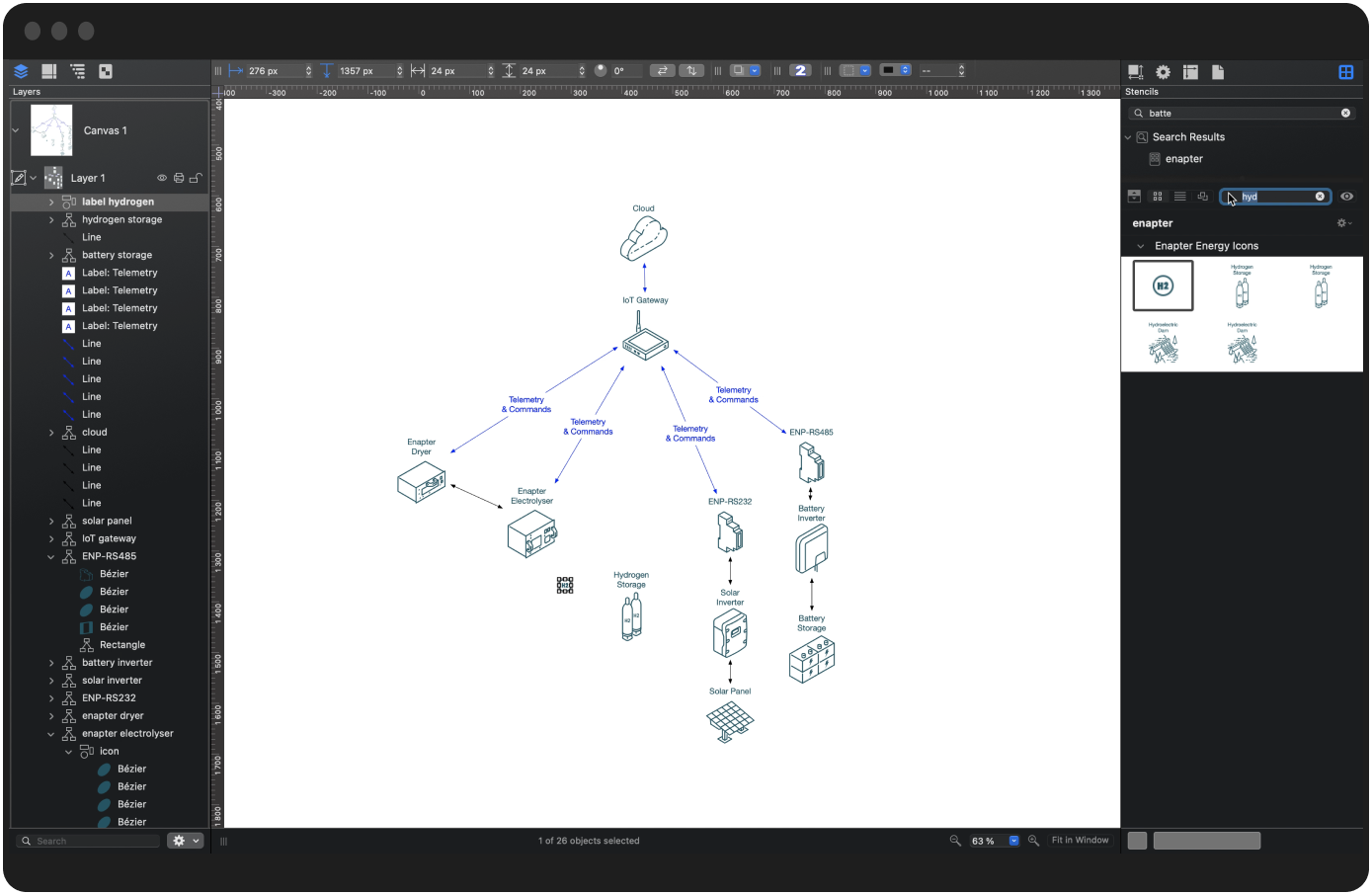Open the Selection sidebar icon
The width and height of the screenshot is (1372, 895).
[106, 71]
